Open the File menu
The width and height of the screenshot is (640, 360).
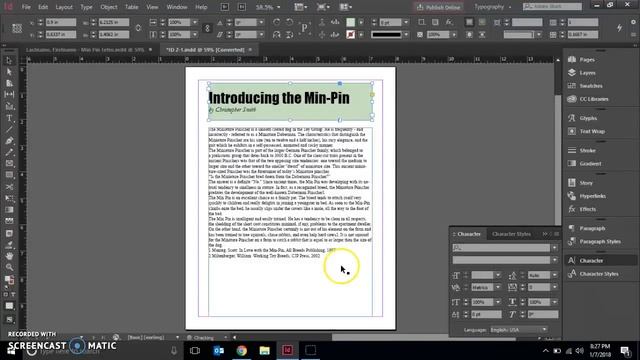26,7
